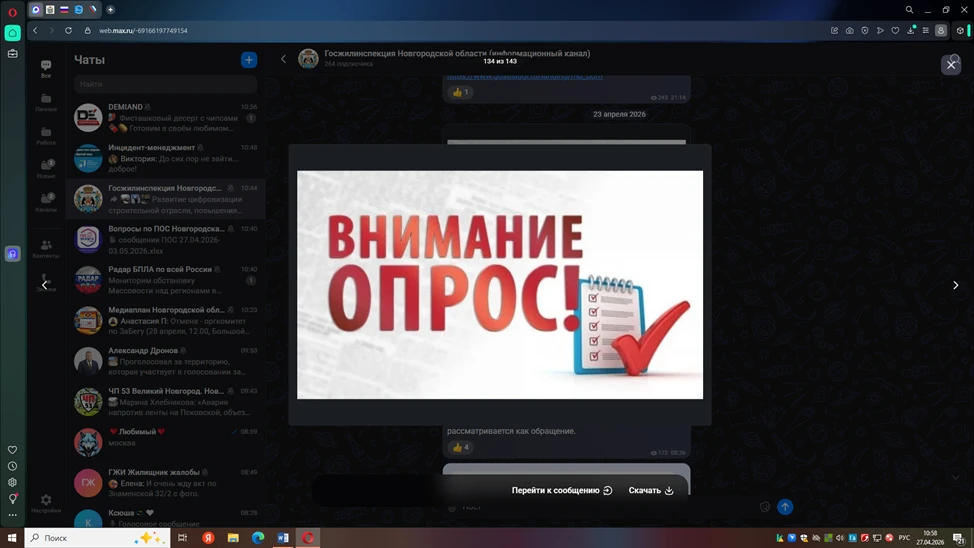
Task: Open MAX Настройки gear icon
Action: (46, 503)
